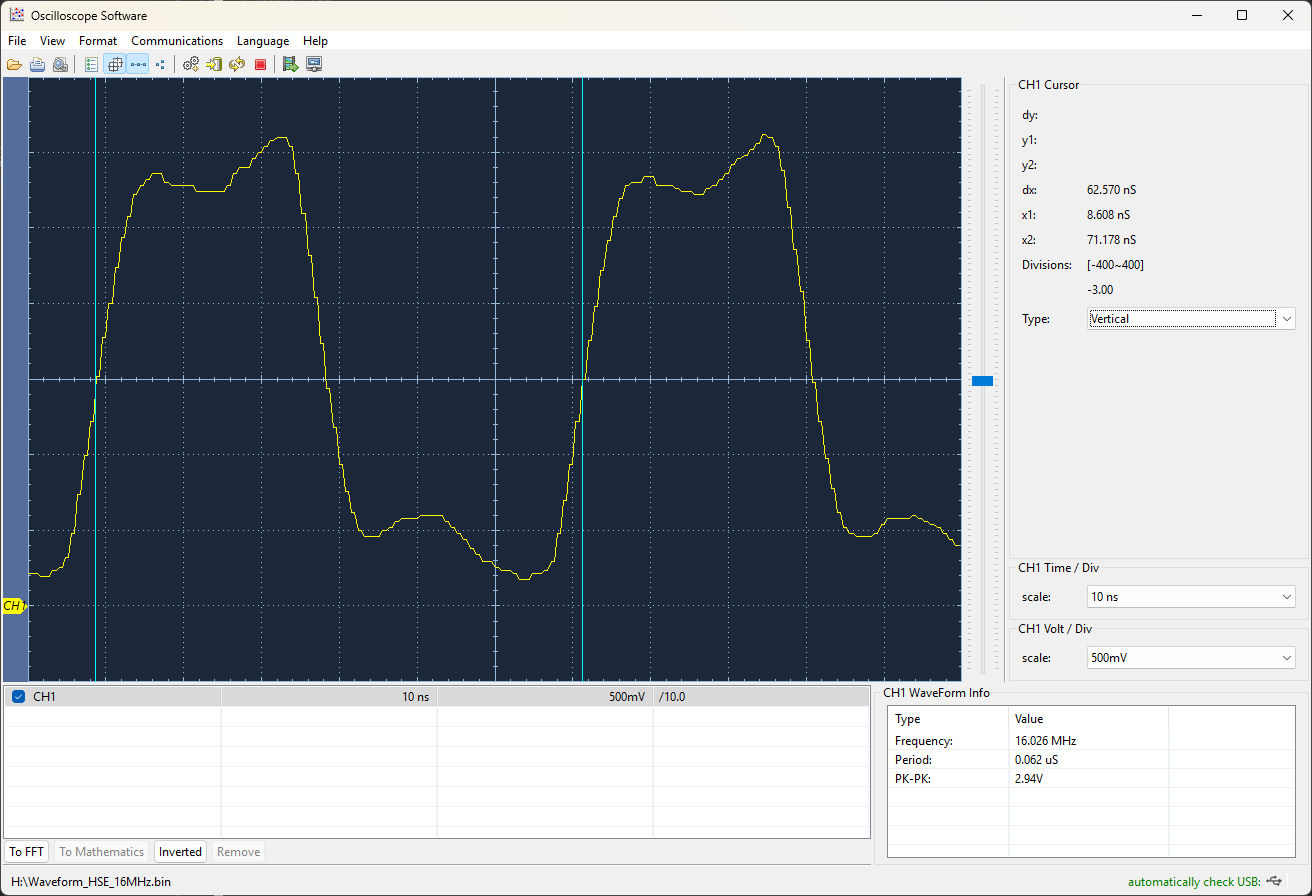The image size is (1312, 896).
Task: Open the Communications menu
Action: [x=177, y=41]
